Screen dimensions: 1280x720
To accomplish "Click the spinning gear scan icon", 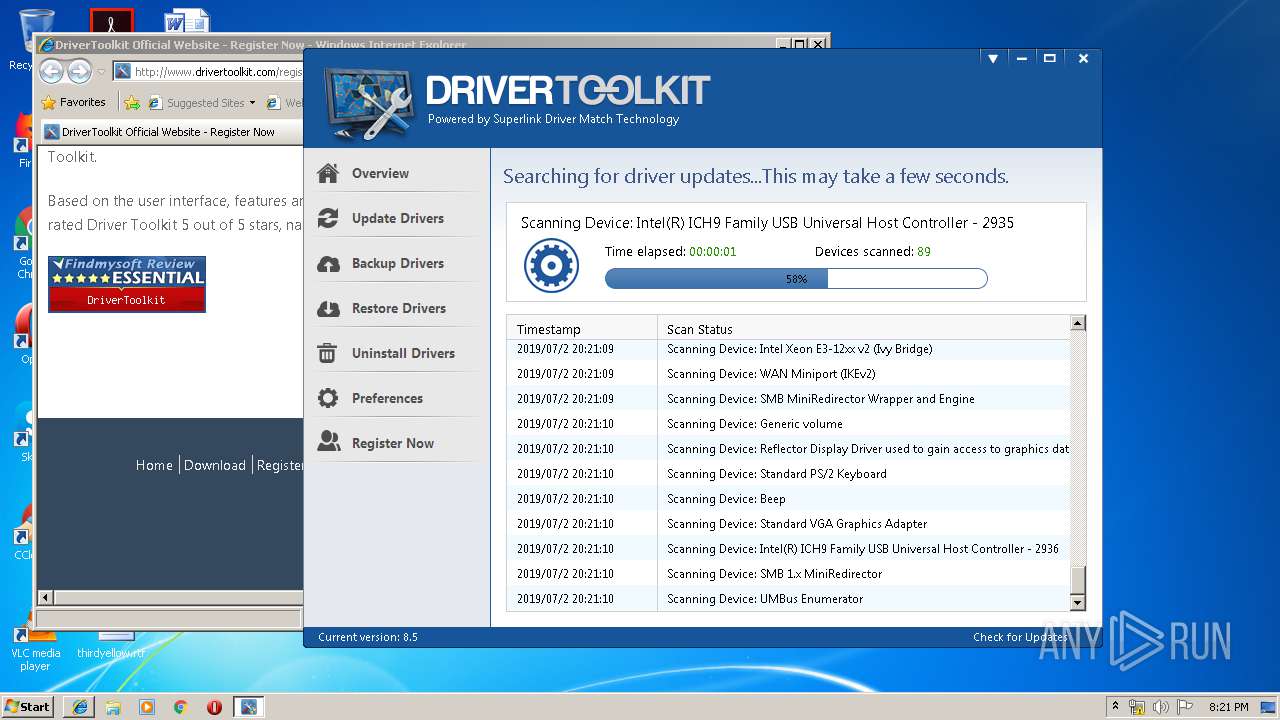I will pos(551,265).
